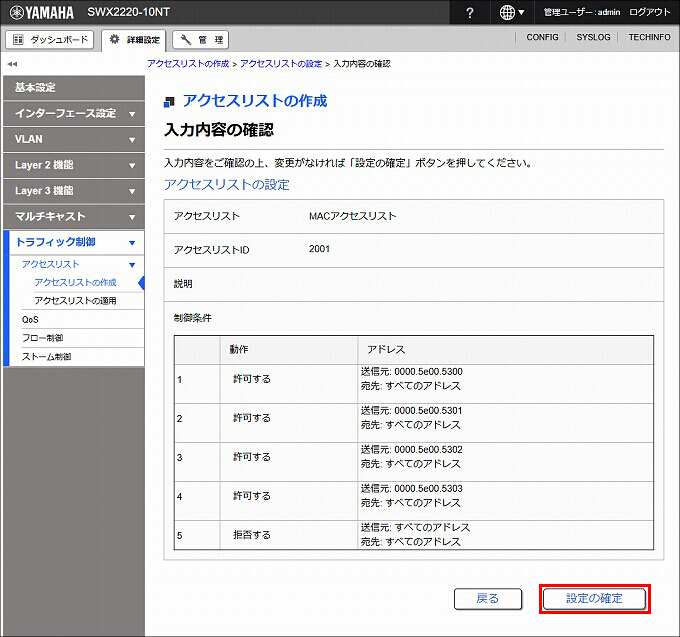Image resolution: width=680 pixels, height=637 pixels.
Task: Switch to the 詳細設定 tab
Action: click(x=134, y=40)
